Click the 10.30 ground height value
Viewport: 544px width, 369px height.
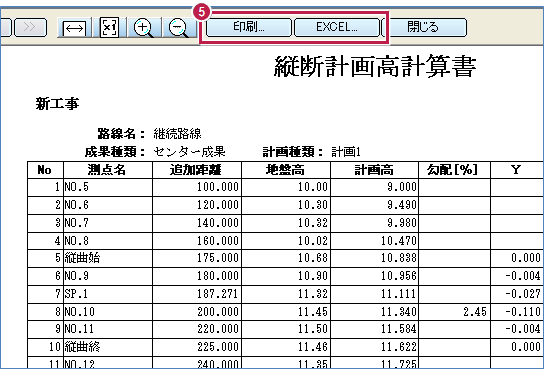[313, 205]
